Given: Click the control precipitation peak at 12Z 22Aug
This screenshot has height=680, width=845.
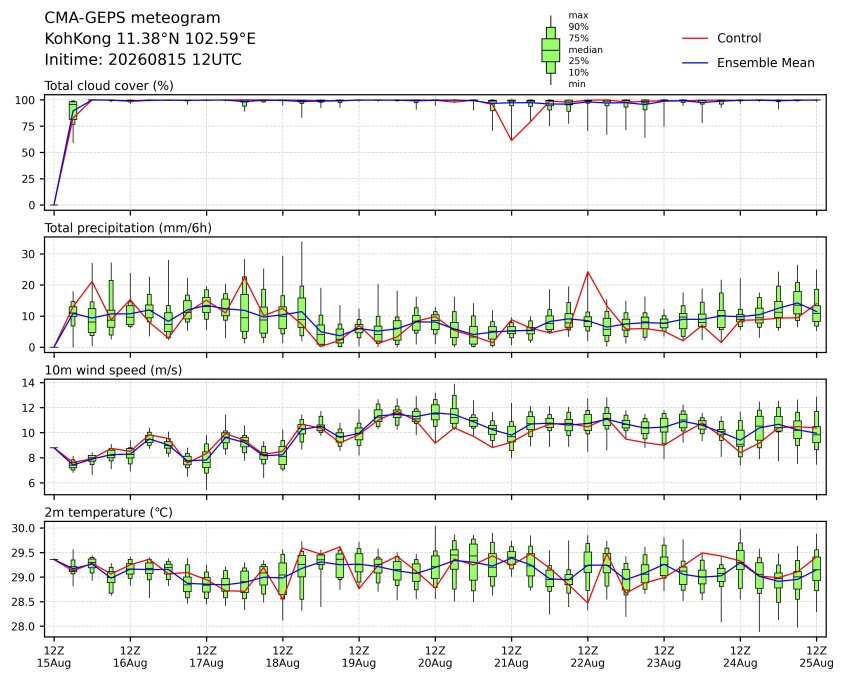Looking at the screenshot, I should 587,272.
